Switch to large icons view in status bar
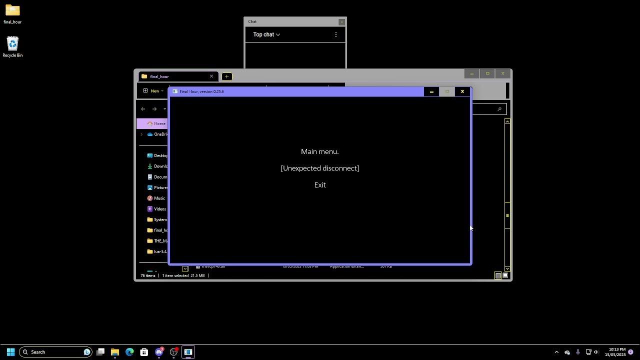This screenshot has height=360, width=640. [505, 276]
